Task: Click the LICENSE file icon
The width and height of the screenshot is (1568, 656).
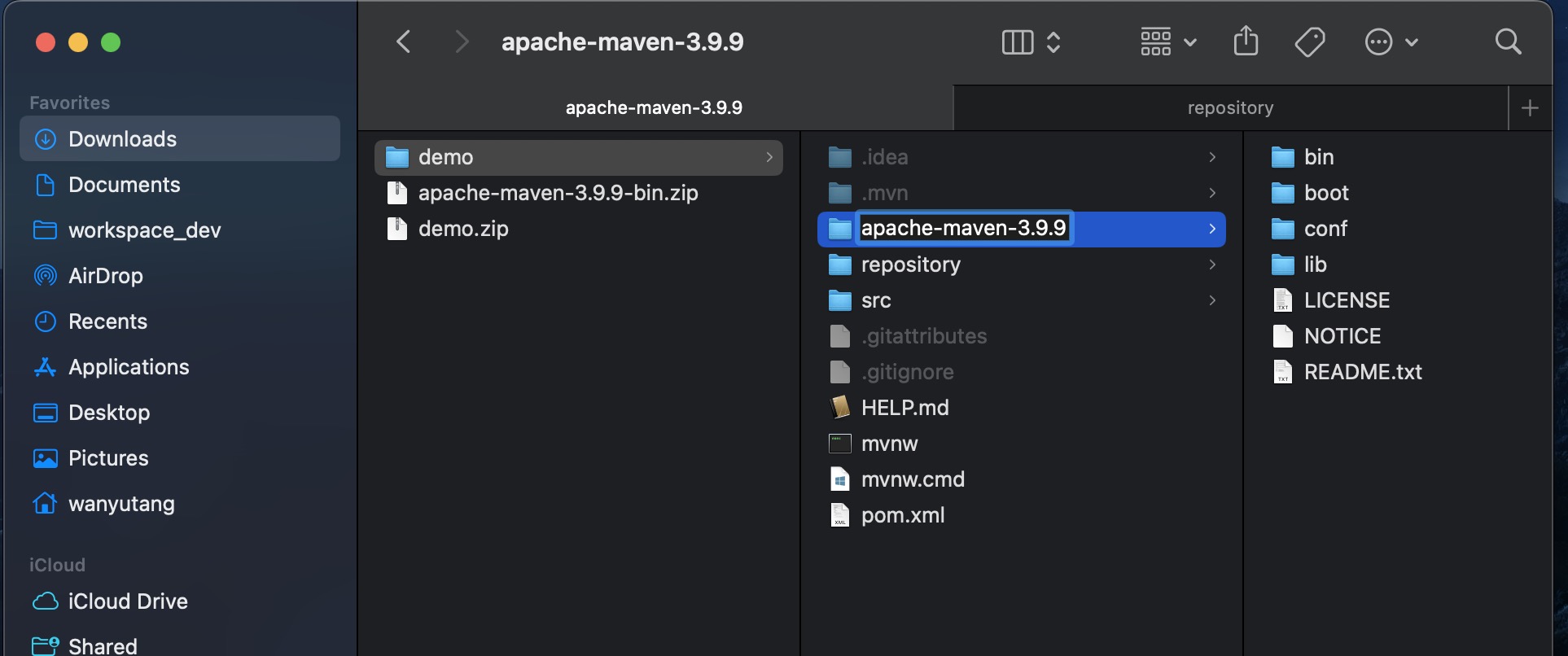Action: click(1283, 300)
